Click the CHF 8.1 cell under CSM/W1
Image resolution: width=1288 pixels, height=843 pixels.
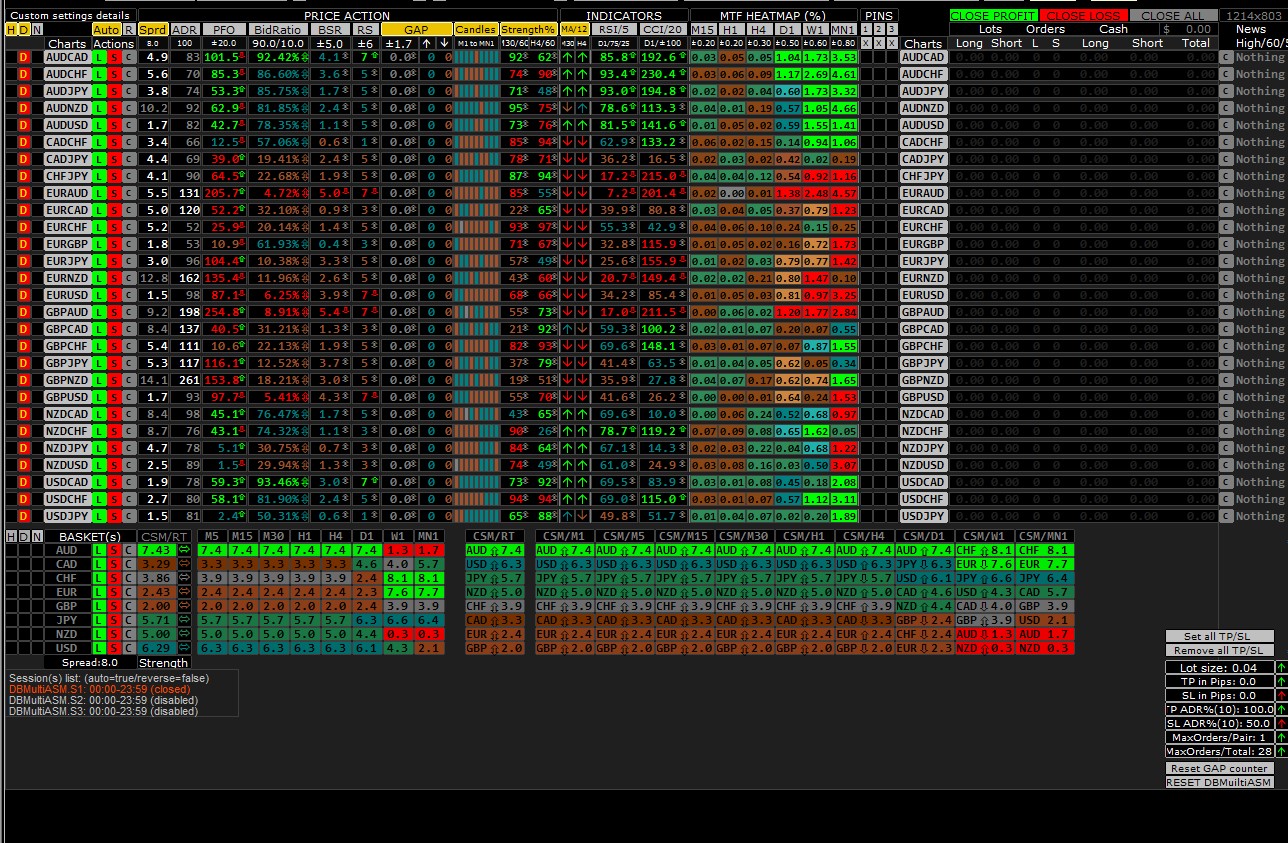(983, 550)
